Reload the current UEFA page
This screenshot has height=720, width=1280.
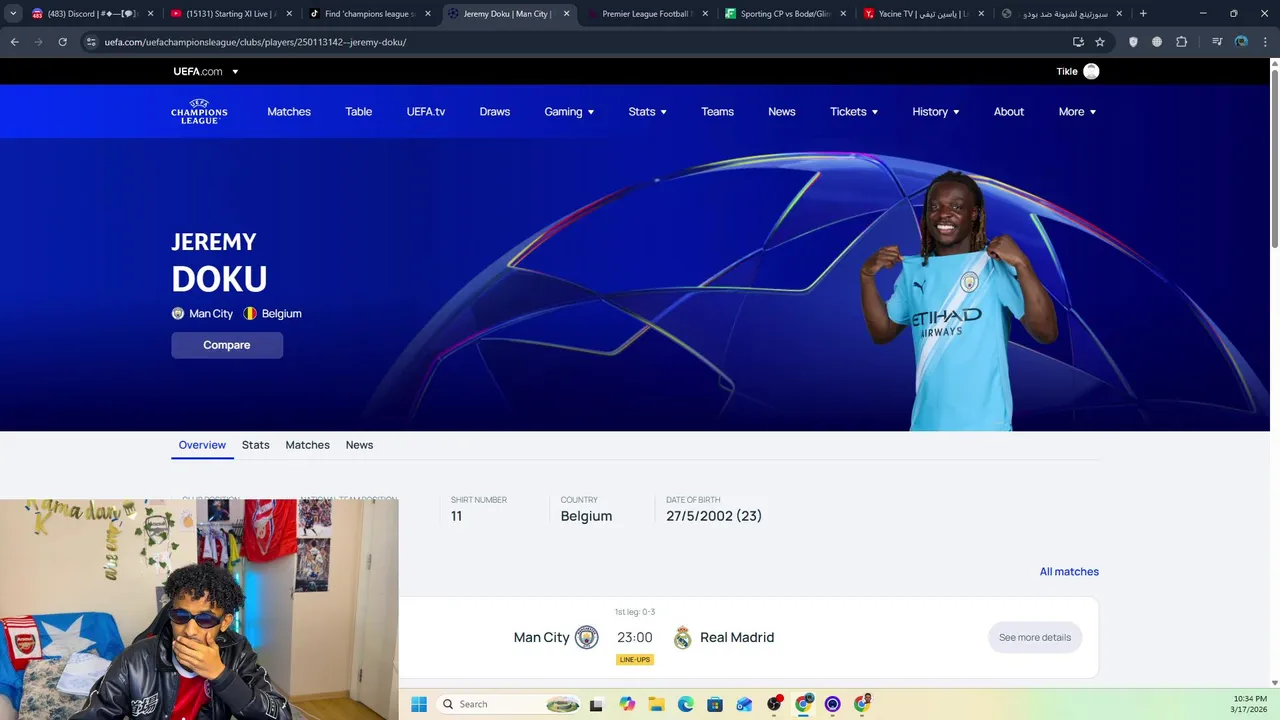pos(62,42)
